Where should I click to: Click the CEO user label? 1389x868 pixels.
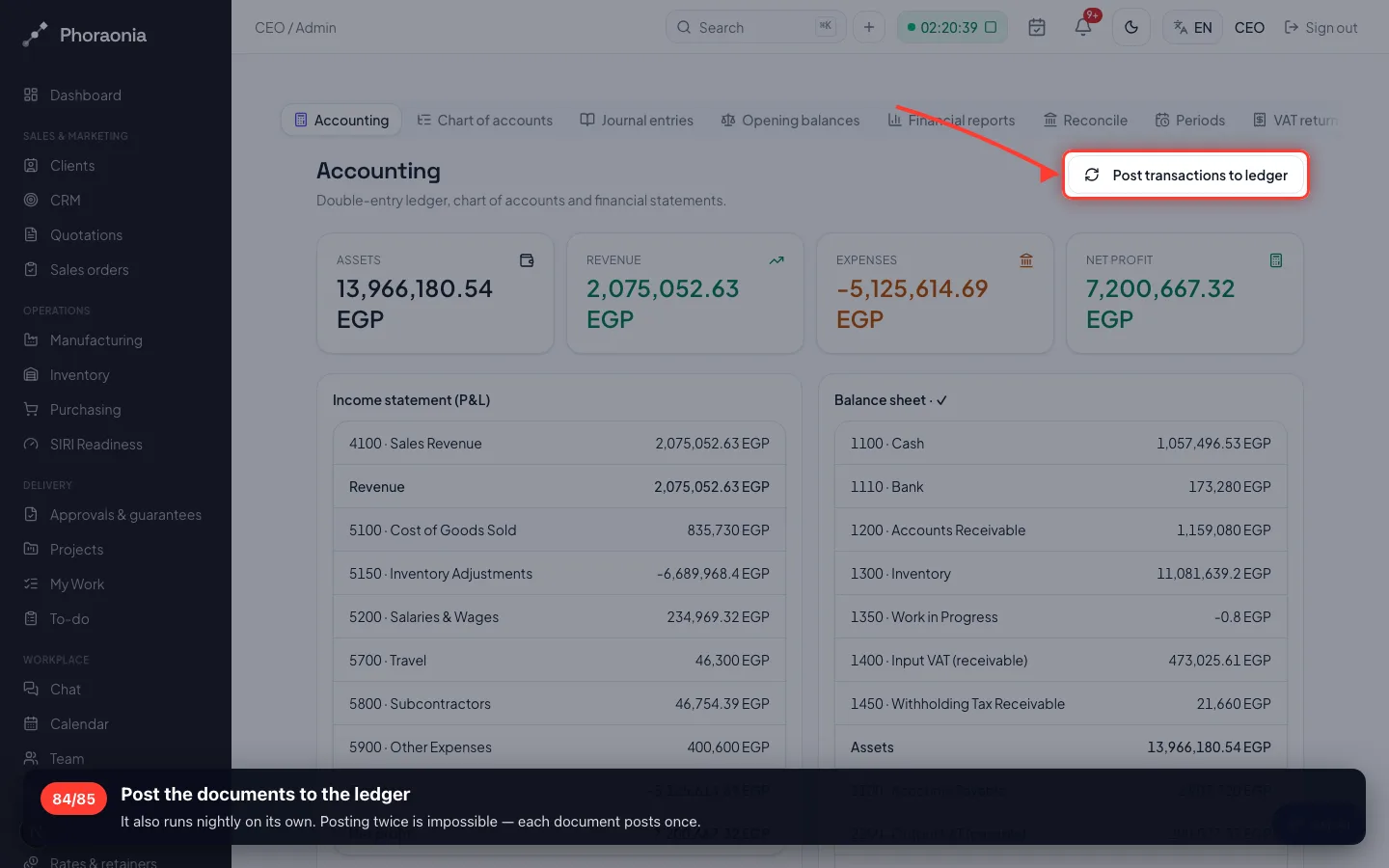(1249, 27)
